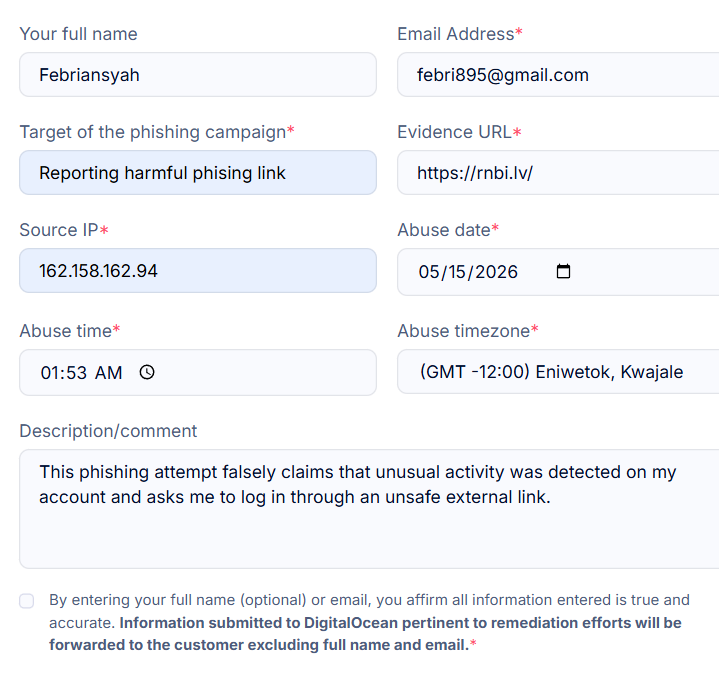Focus the Your full name field
Image resolution: width=719 pixels, height=675 pixels.
click(x=198, y=75)
